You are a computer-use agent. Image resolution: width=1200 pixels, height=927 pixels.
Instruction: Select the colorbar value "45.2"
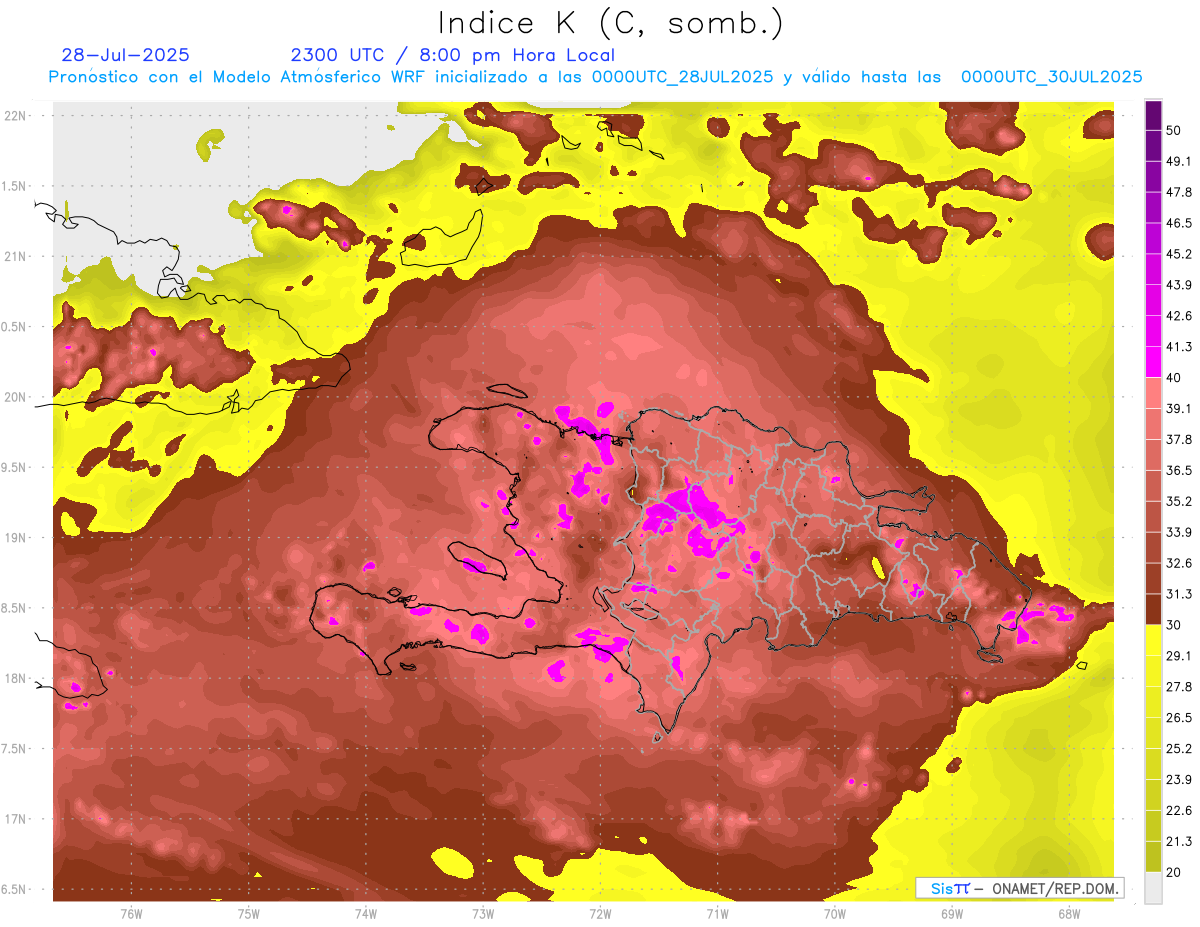click(x=1178, y=254)
